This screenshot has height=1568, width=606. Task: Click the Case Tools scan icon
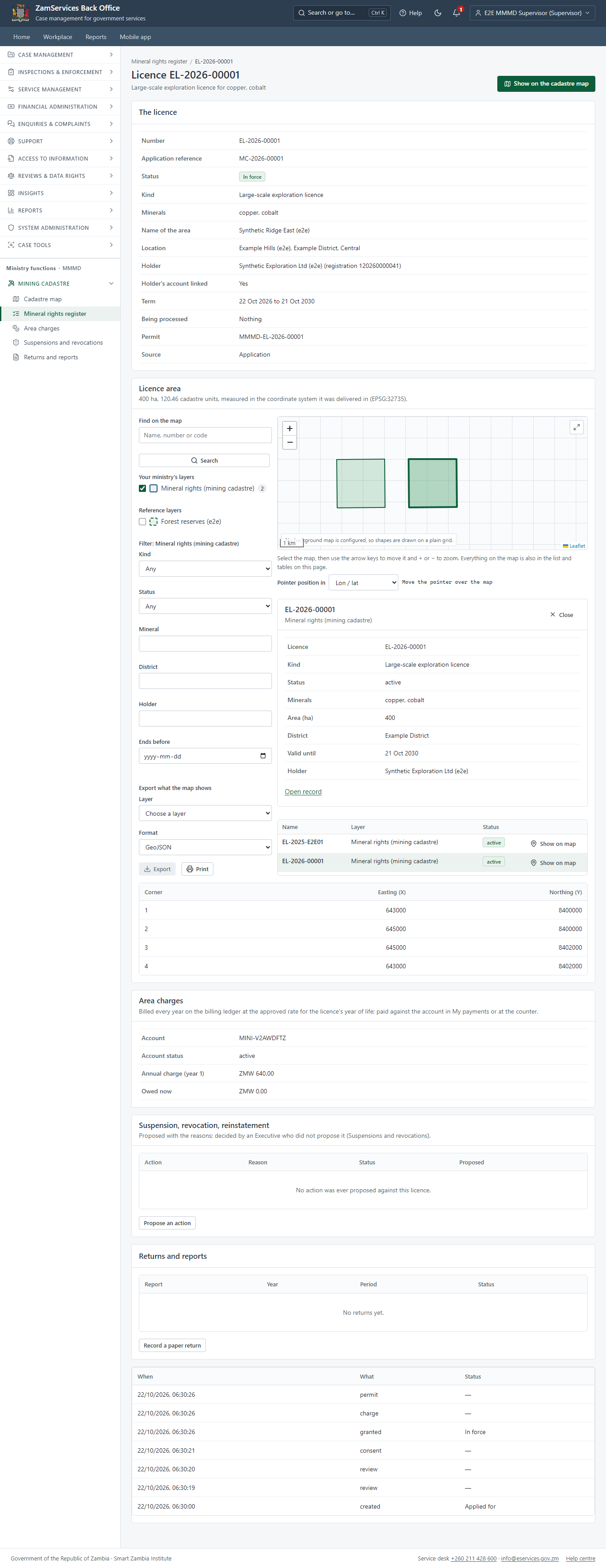point(11,245)
